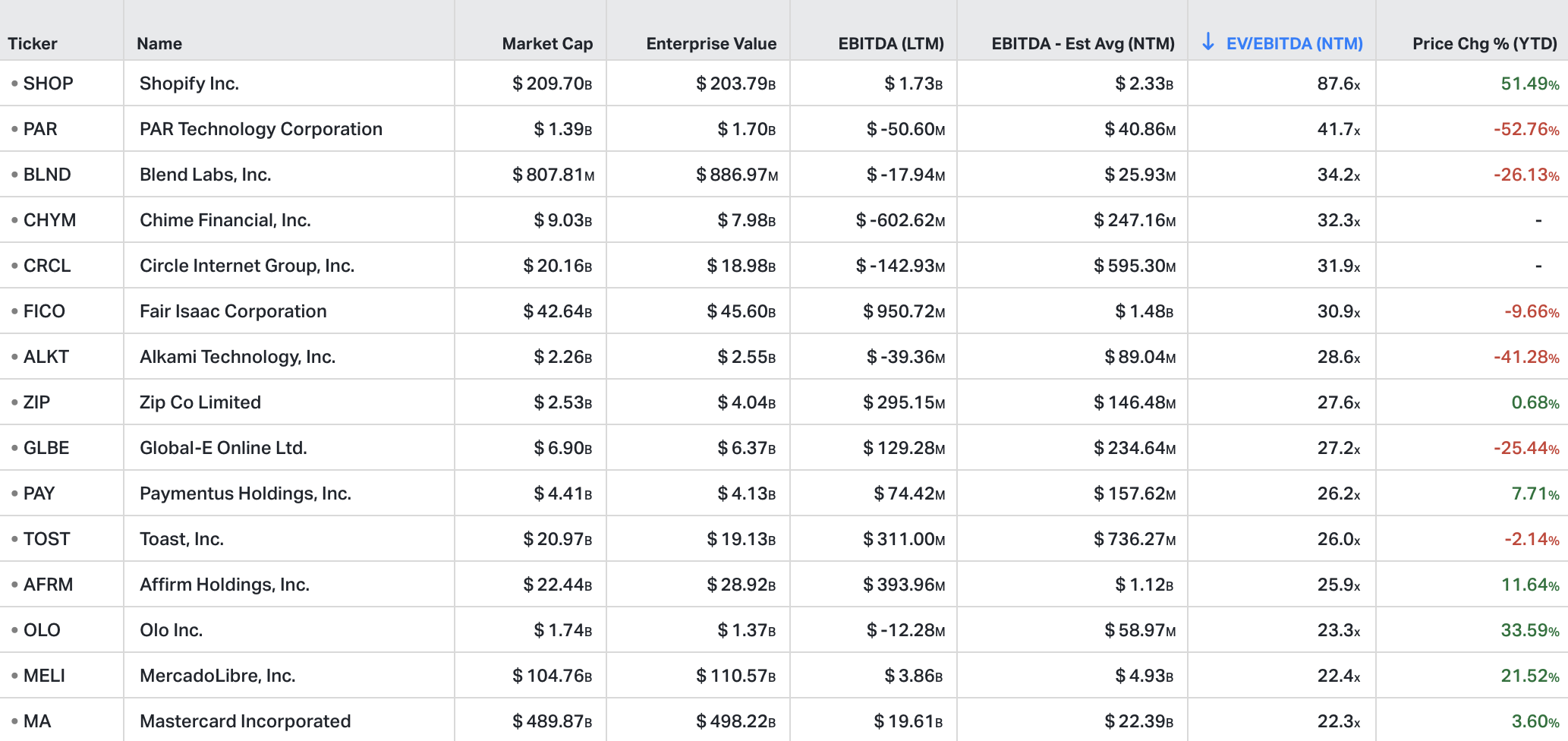Click the bullet dot beside FICO ticker

point(14,311)
